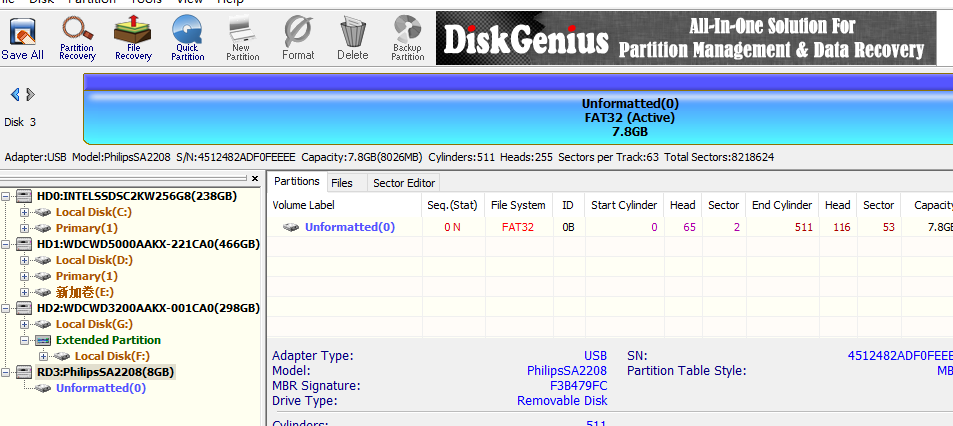This screenshot has width=953, height=426.
Task: Select HD1:WDCWD5000AAKX-221CA0(466GB) disk
Action: tap(148, 244)
